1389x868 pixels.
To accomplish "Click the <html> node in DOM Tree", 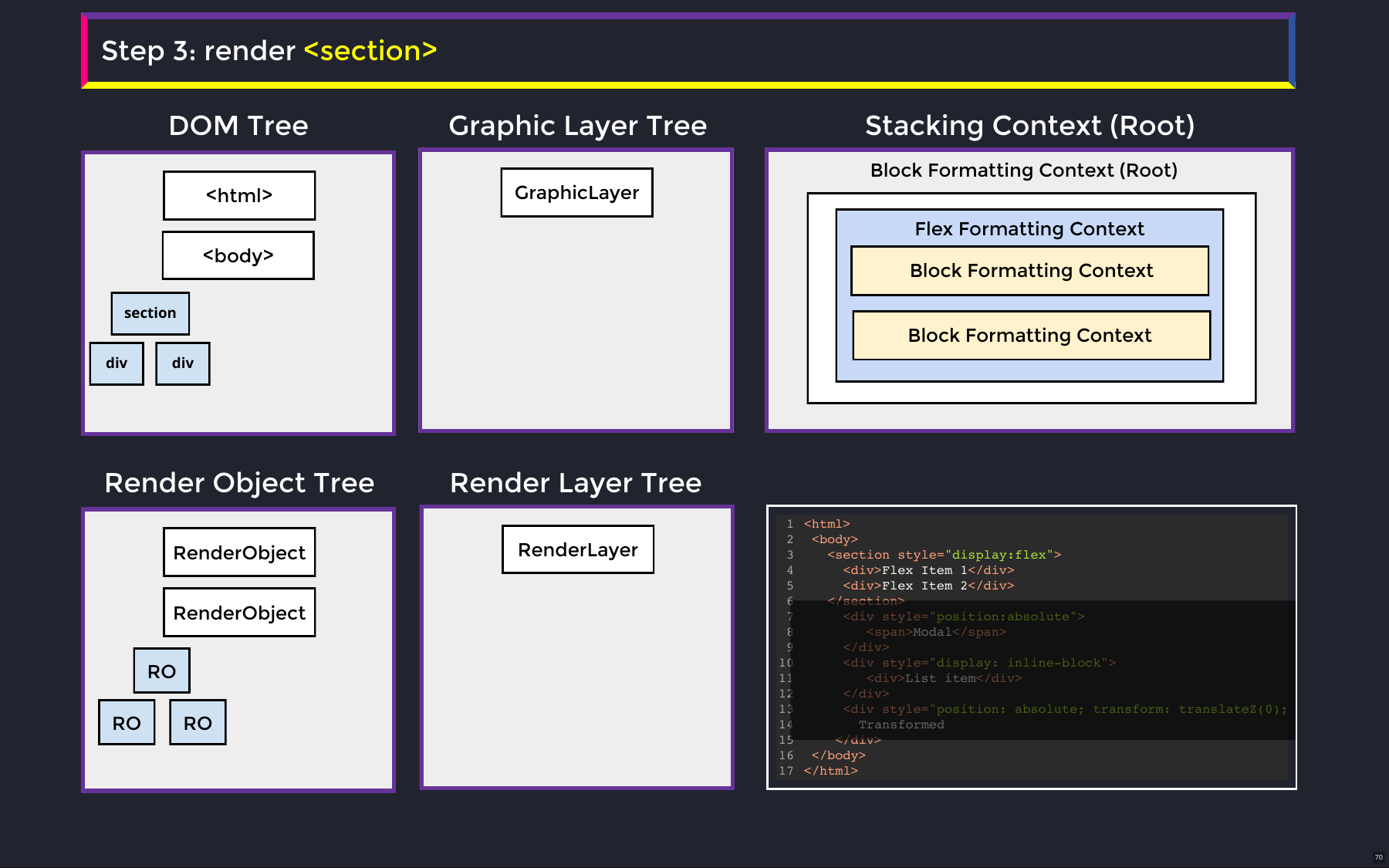I will pyautogui.click(x=239, y=195).
